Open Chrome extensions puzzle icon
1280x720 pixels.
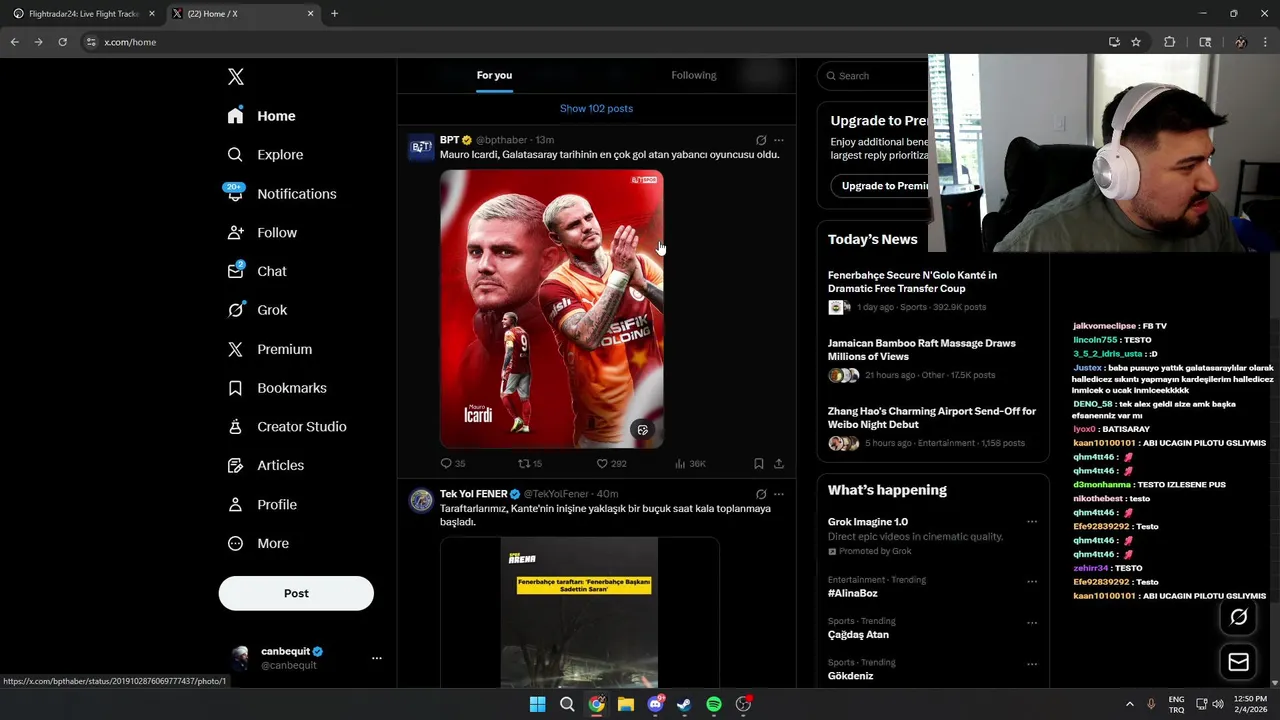[x=1169, y=42]
